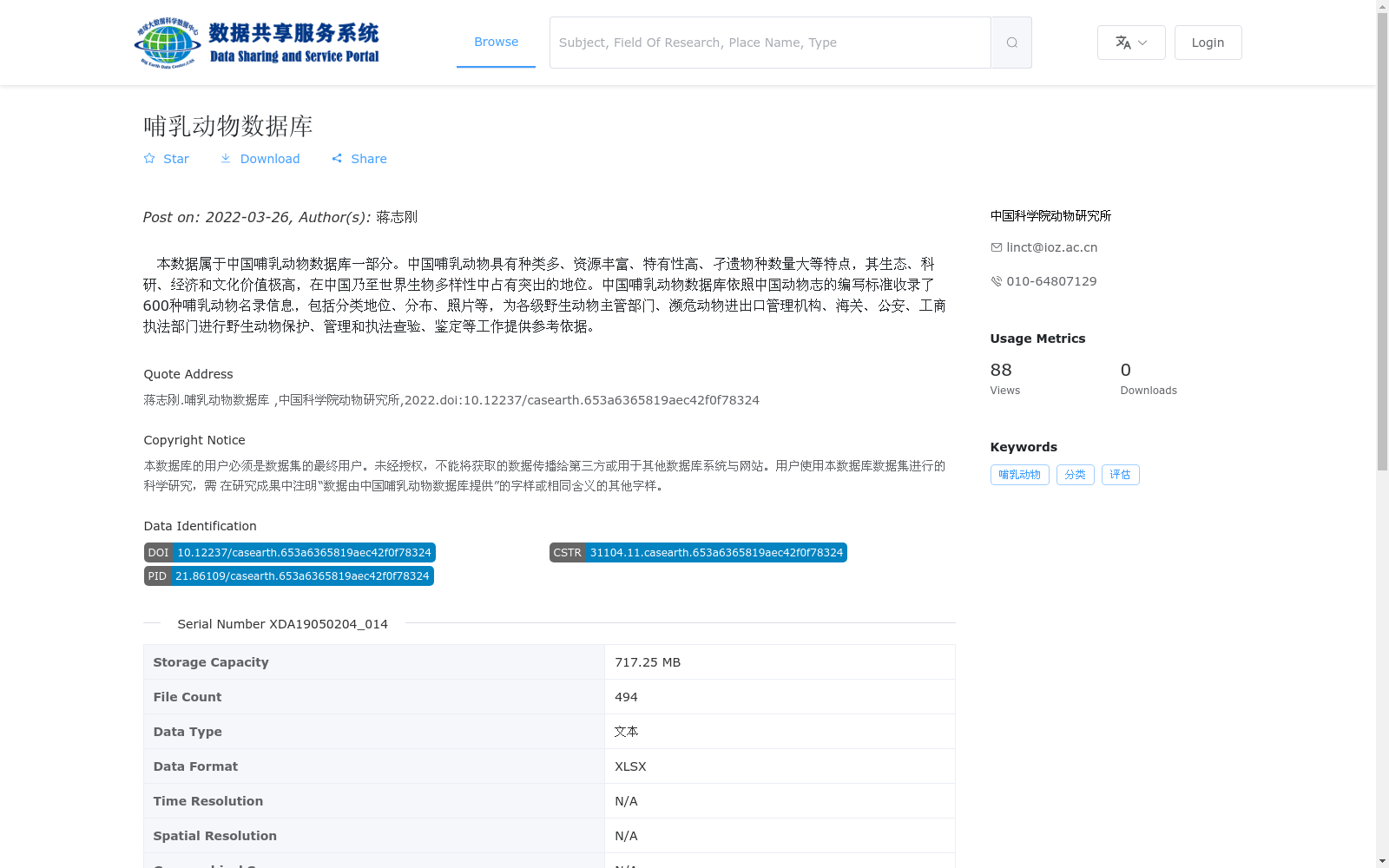The width and height of the screenshot is (1389, 868).
Task: Click the phone icon beside 010-64807129
Action: click(x=997, y=281)
